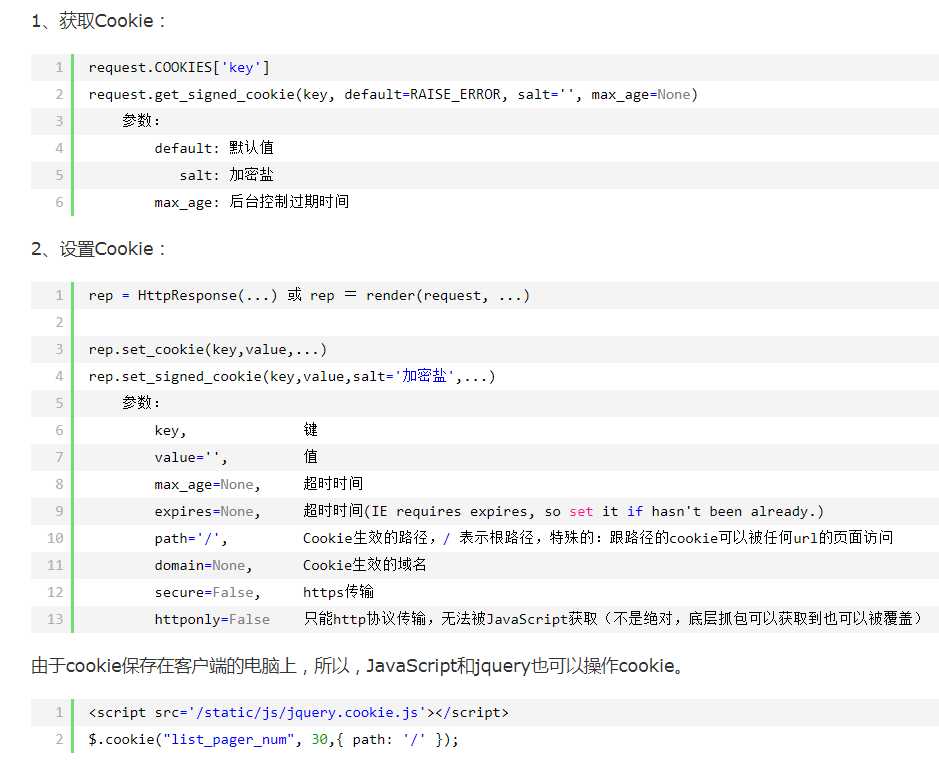Click the domain=None parameter row

tap(290, 565)
